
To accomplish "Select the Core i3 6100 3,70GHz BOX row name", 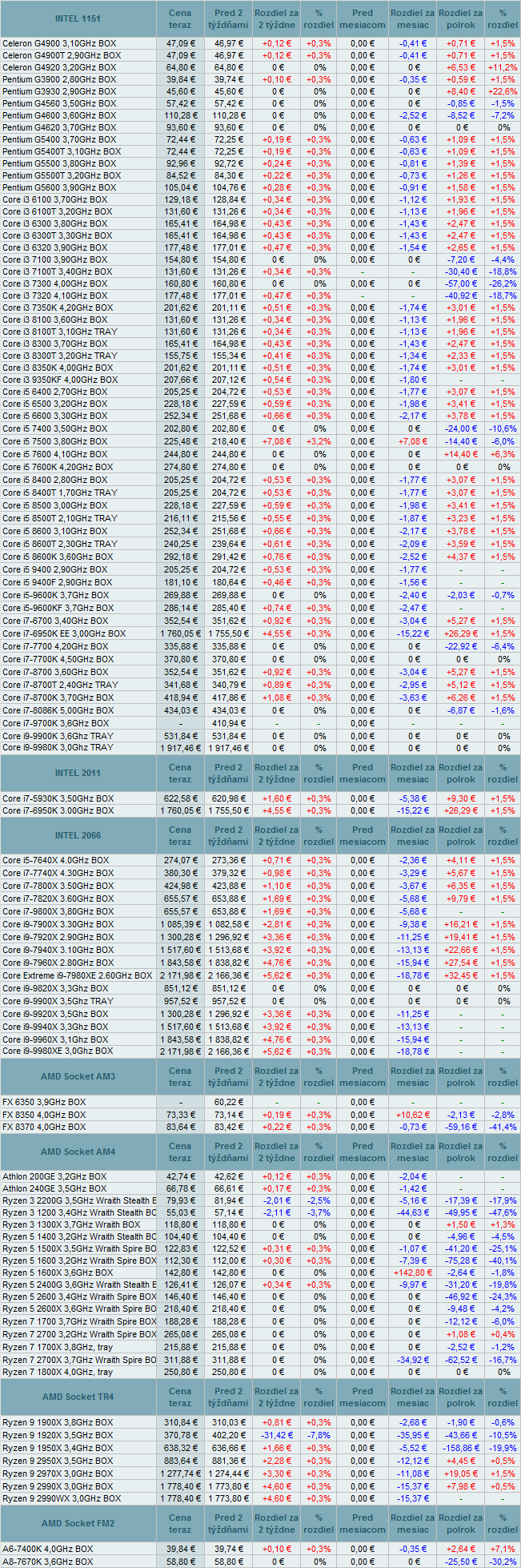I will point(55,199).
